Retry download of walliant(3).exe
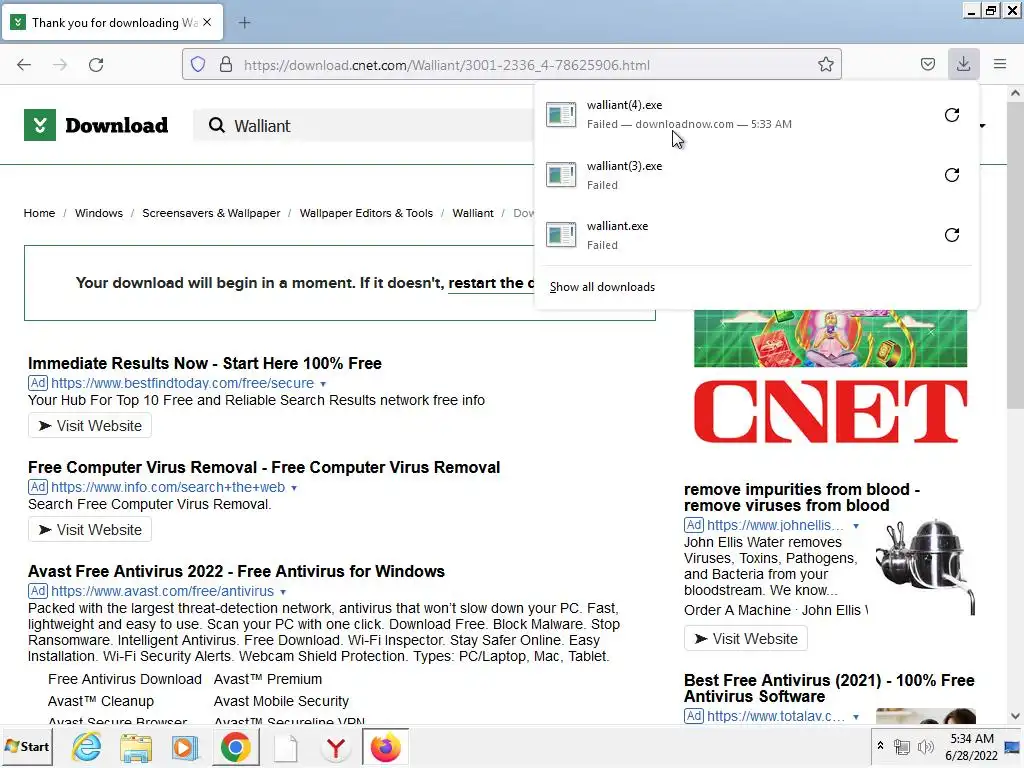This screenshot has width=1024, height=768. (x=952, y=175)
